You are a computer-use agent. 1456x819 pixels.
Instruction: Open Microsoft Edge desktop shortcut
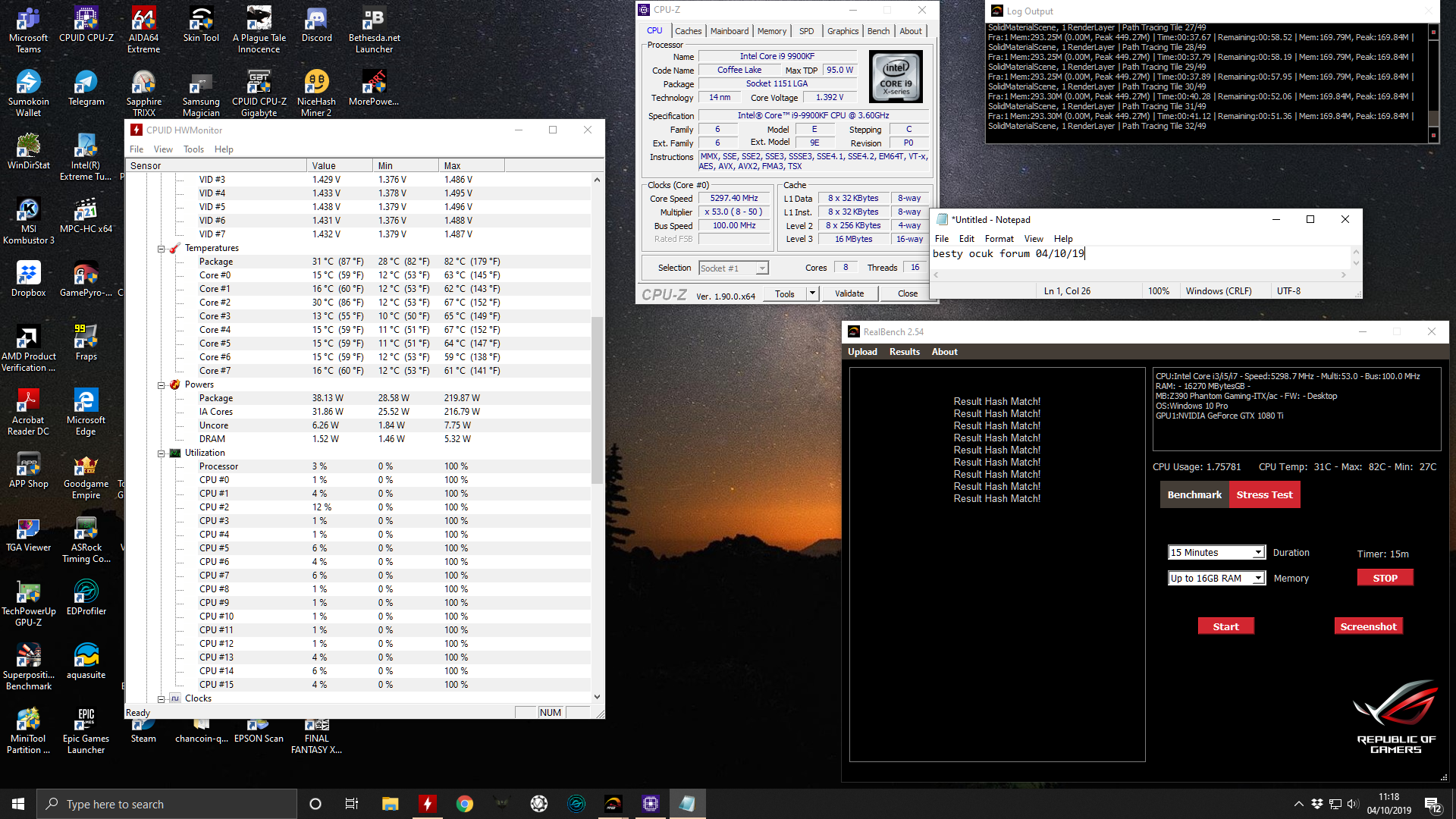[86, 413]
